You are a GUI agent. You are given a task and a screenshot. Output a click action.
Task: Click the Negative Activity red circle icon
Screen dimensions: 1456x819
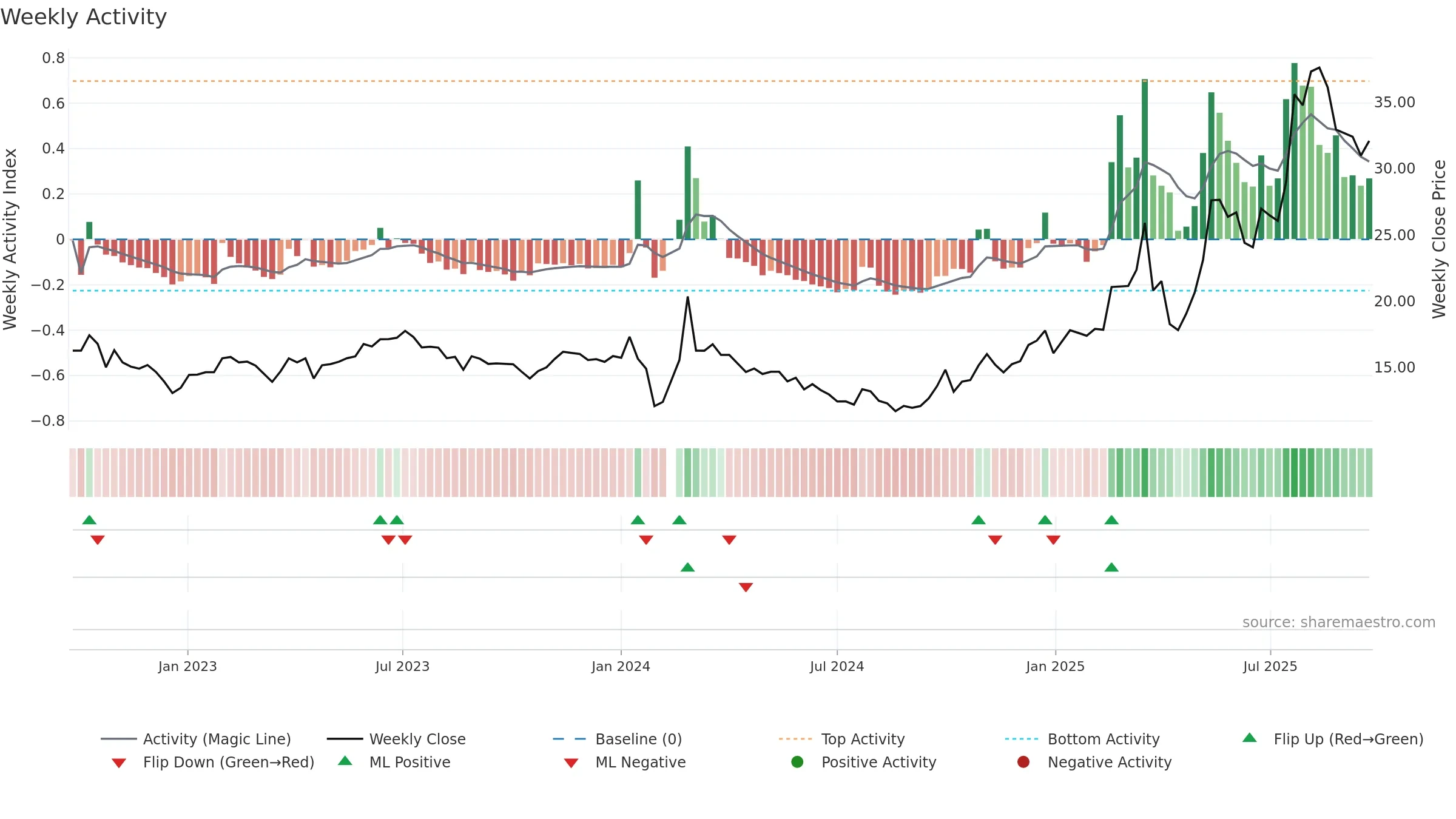pos(1023,762)
